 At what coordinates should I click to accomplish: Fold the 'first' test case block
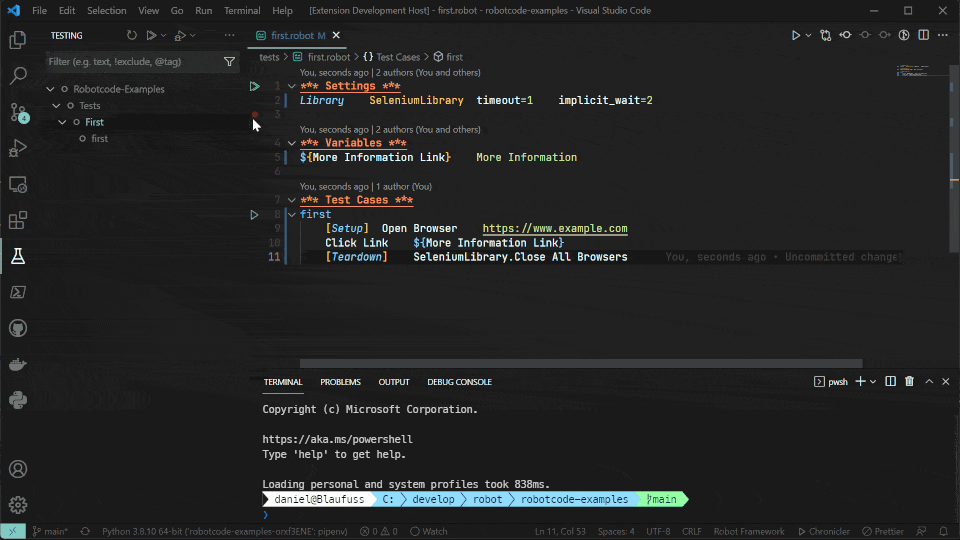291,214
